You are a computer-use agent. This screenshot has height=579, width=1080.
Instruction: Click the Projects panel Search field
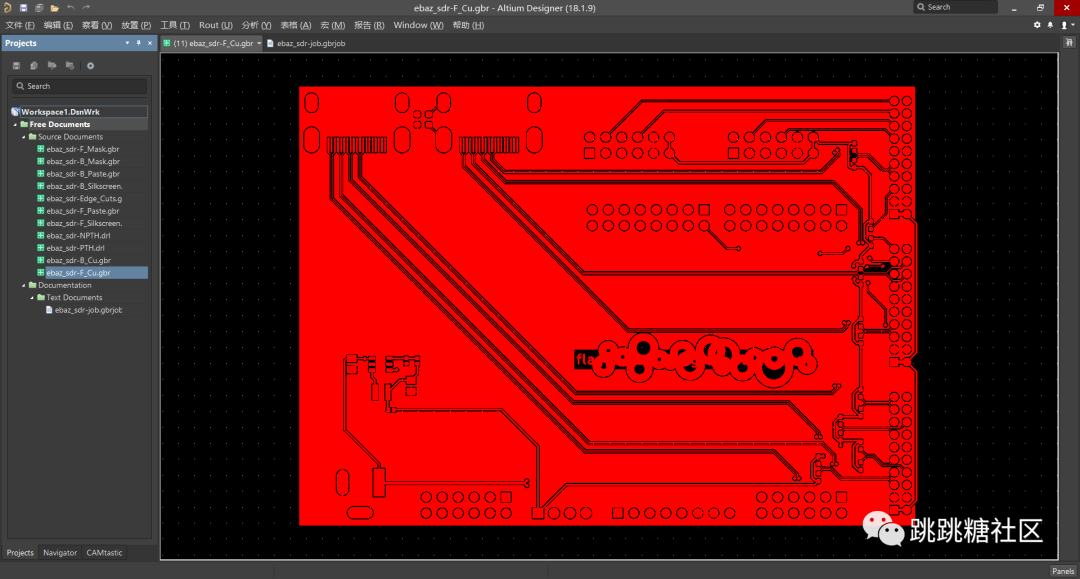coord(79,86)
